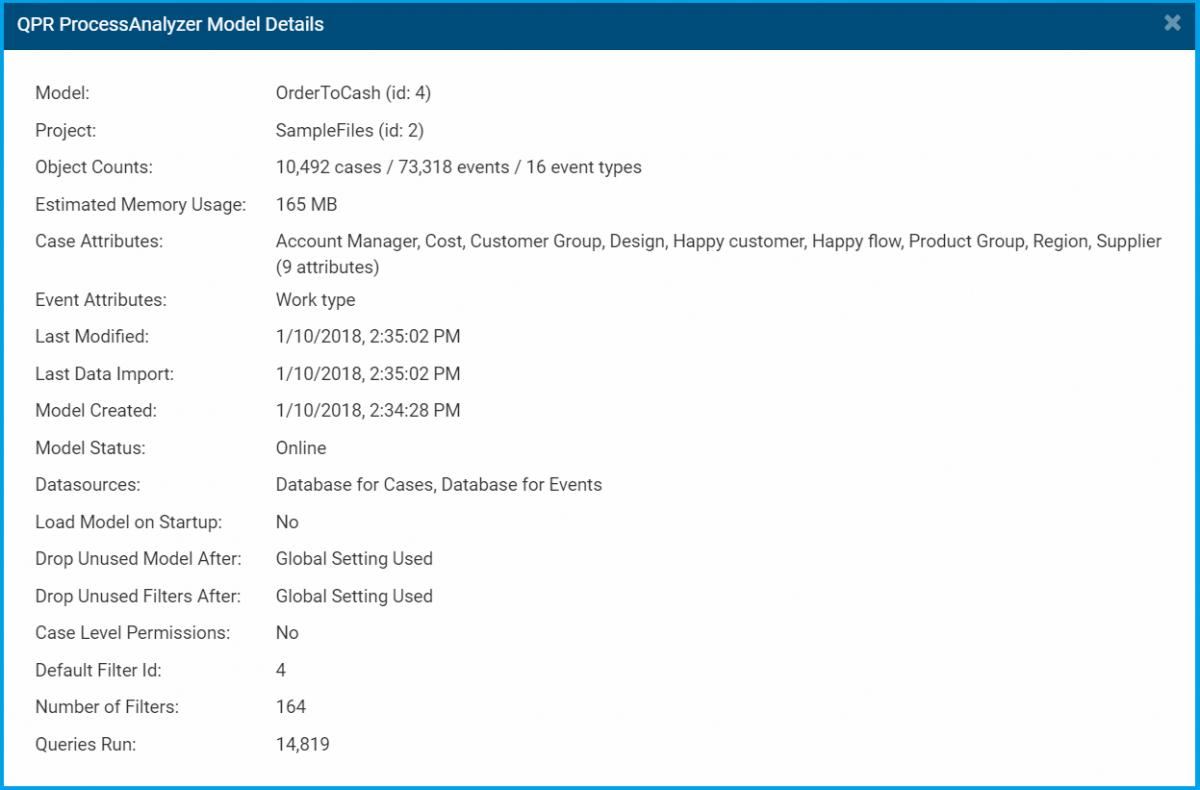The image size is (1200, 790).
Task: Click the 'Queries Run:' label
Action: pyautogui.click(x=85, y=744)
